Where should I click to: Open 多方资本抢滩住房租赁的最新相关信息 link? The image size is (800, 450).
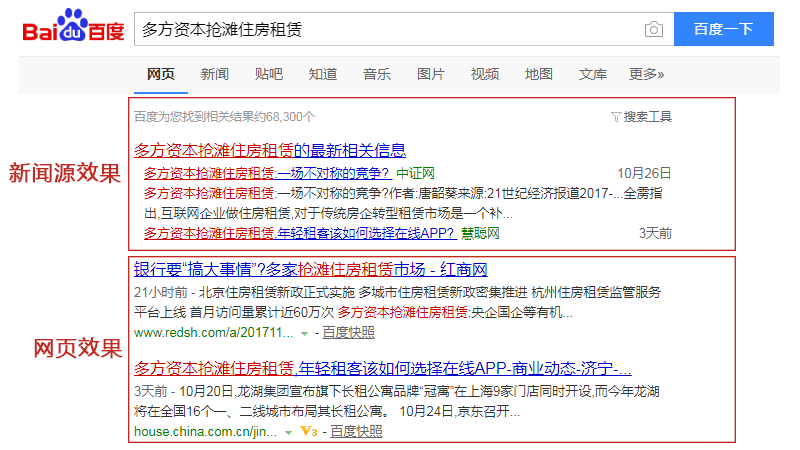coord(270,151)
